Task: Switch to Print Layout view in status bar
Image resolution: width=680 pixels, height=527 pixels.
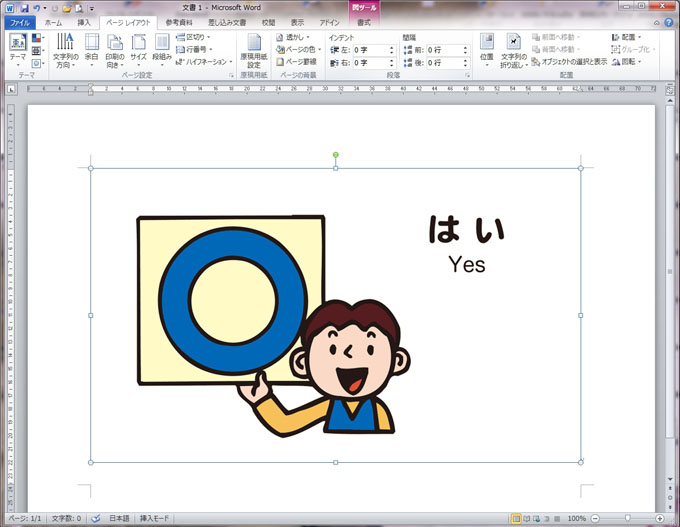Action: point(517,519)
